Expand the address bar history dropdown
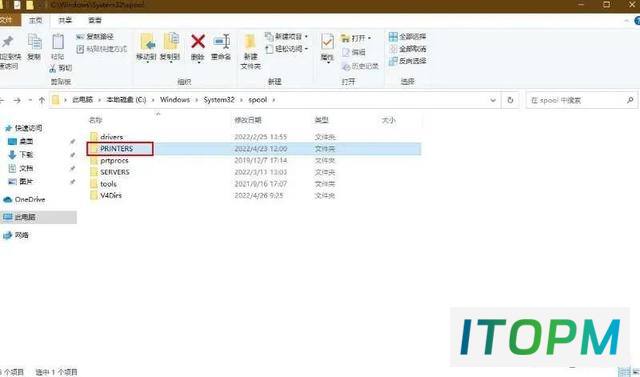640x377 pixels. (x=493, y=100)
